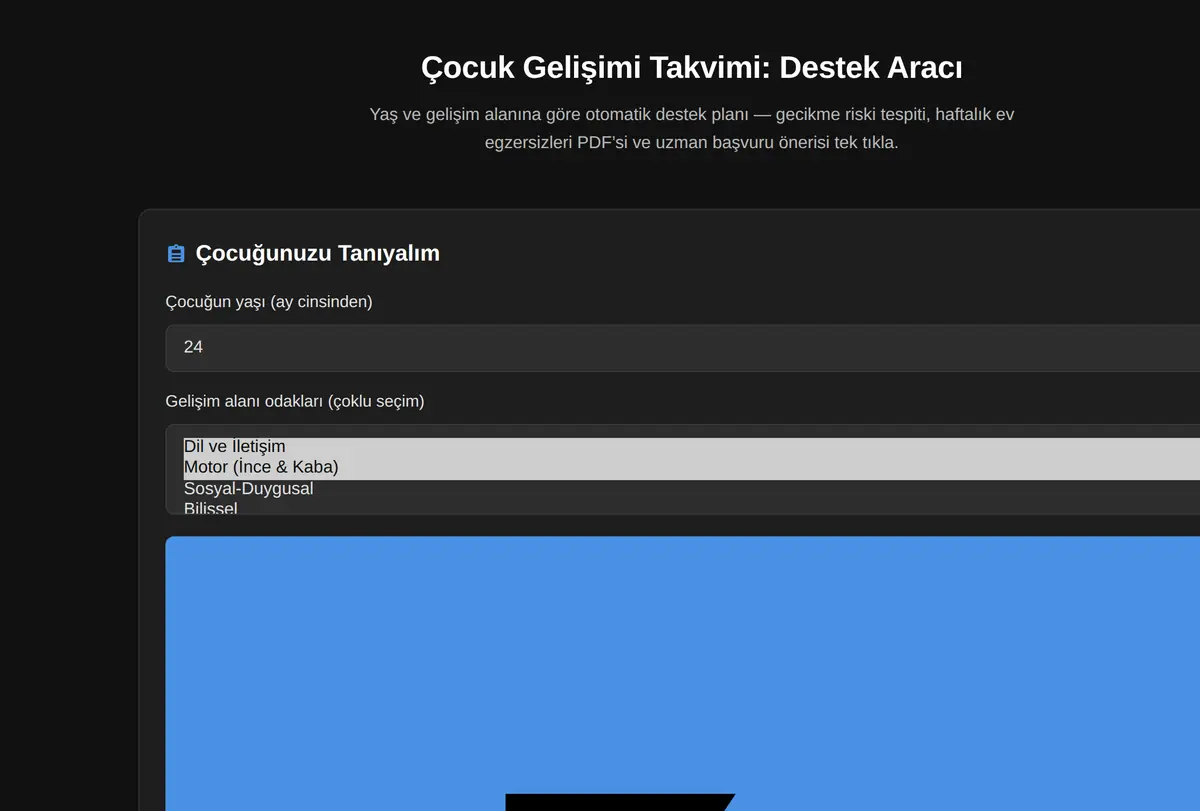The height and width of the screenshot is (811, 1200).
Task: Click the child age input showing 24
Action: pyautogui.click(x=683, y=347)
